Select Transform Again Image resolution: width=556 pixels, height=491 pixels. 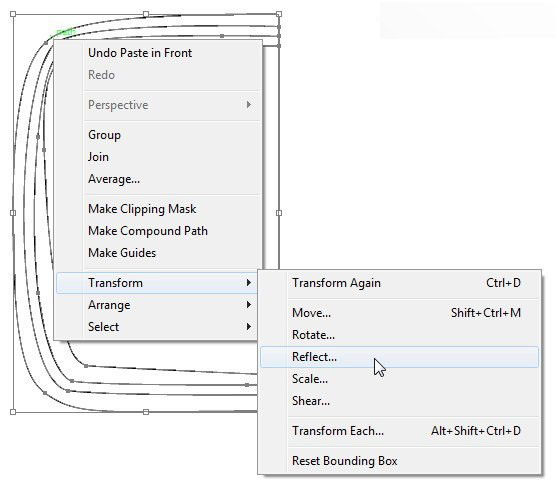point(399,283)
